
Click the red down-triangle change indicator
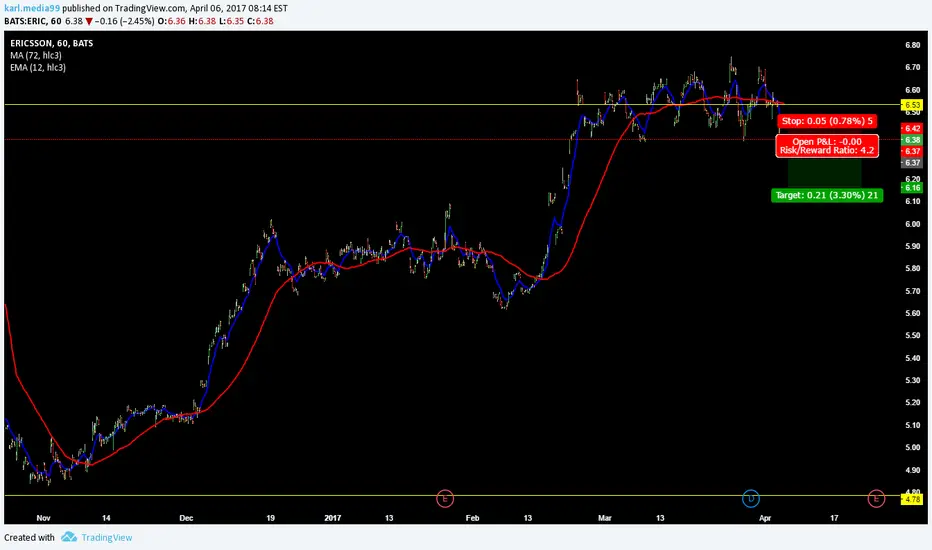[89, 21]
